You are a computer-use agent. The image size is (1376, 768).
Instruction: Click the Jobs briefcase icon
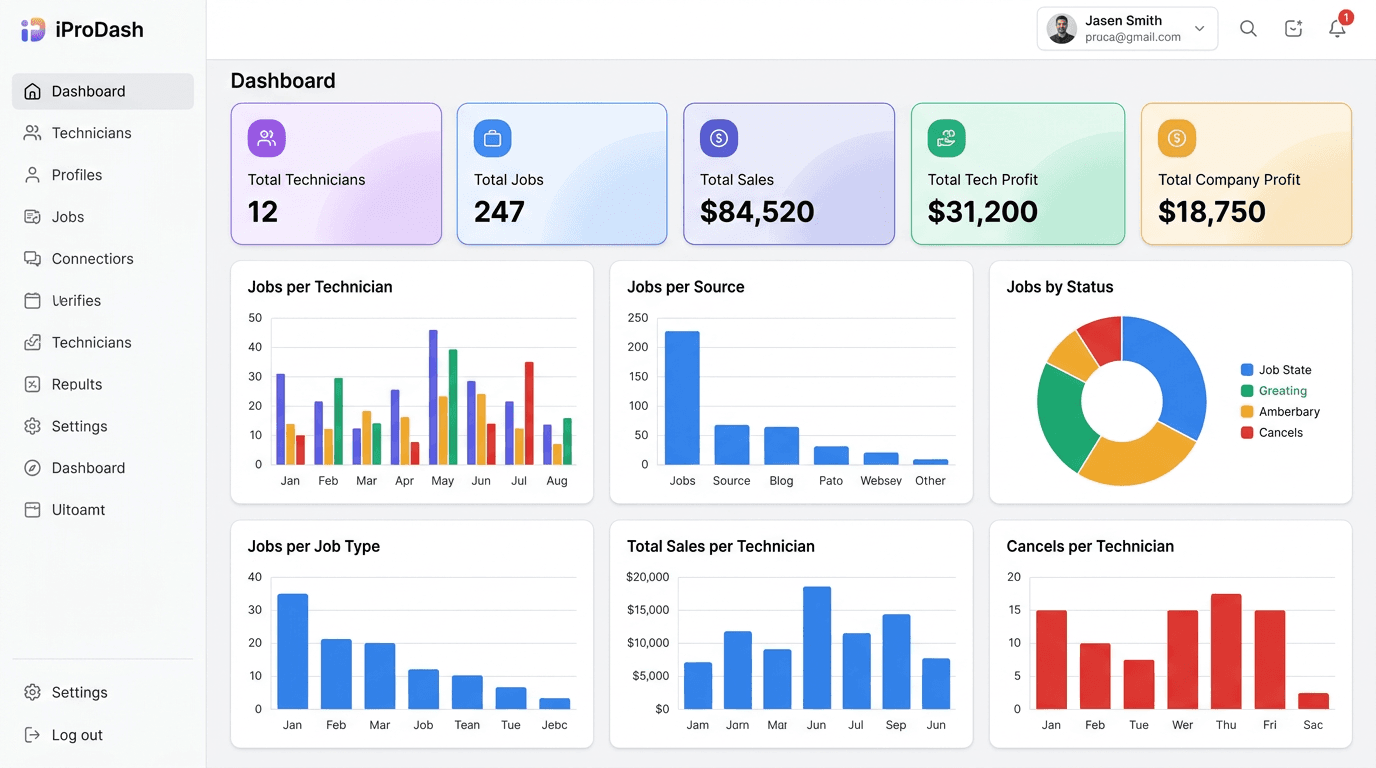[33, 216]
